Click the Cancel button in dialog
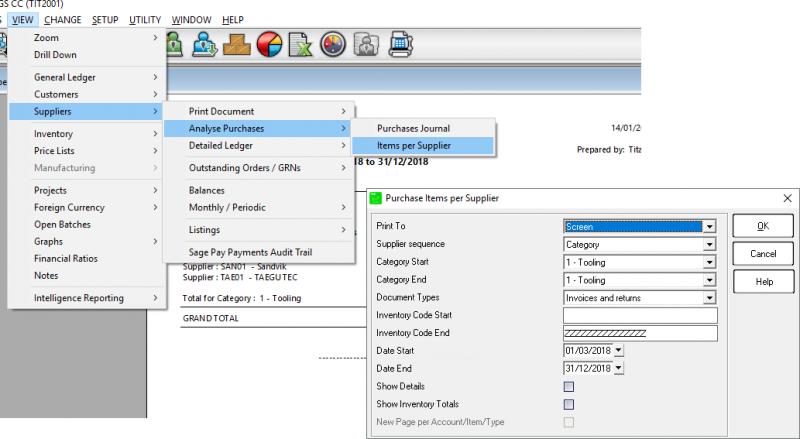 click(x=762, y=254)
